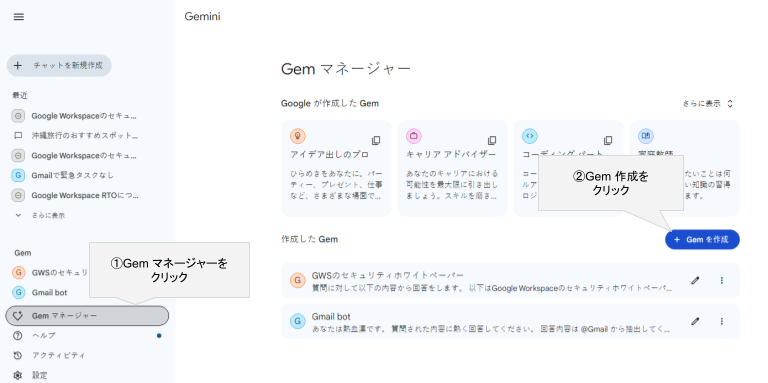Select Gem マネージャー in sidebar
768x383 pixels.
tap(87, 316)
